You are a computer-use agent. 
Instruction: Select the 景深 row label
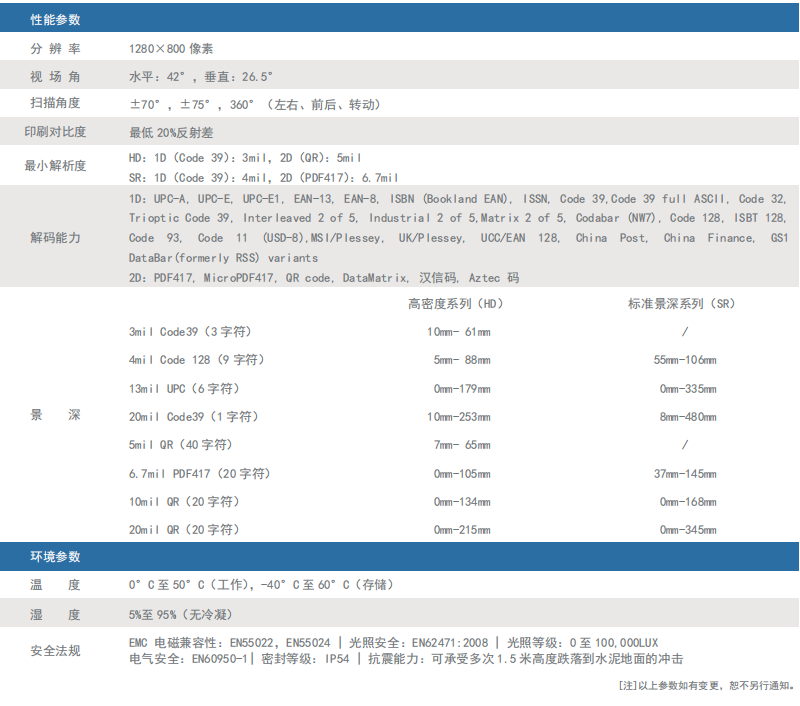pyautogui.click(x=55, y=415)
